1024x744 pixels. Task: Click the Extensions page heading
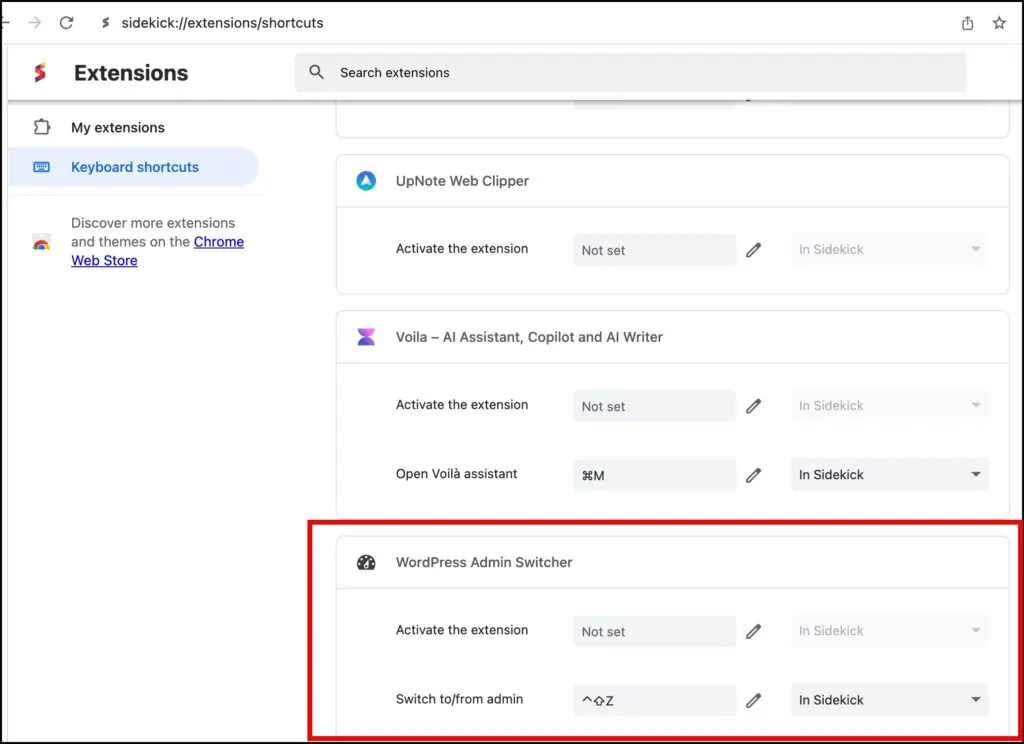pyautogui.click(x=131, y=73)
